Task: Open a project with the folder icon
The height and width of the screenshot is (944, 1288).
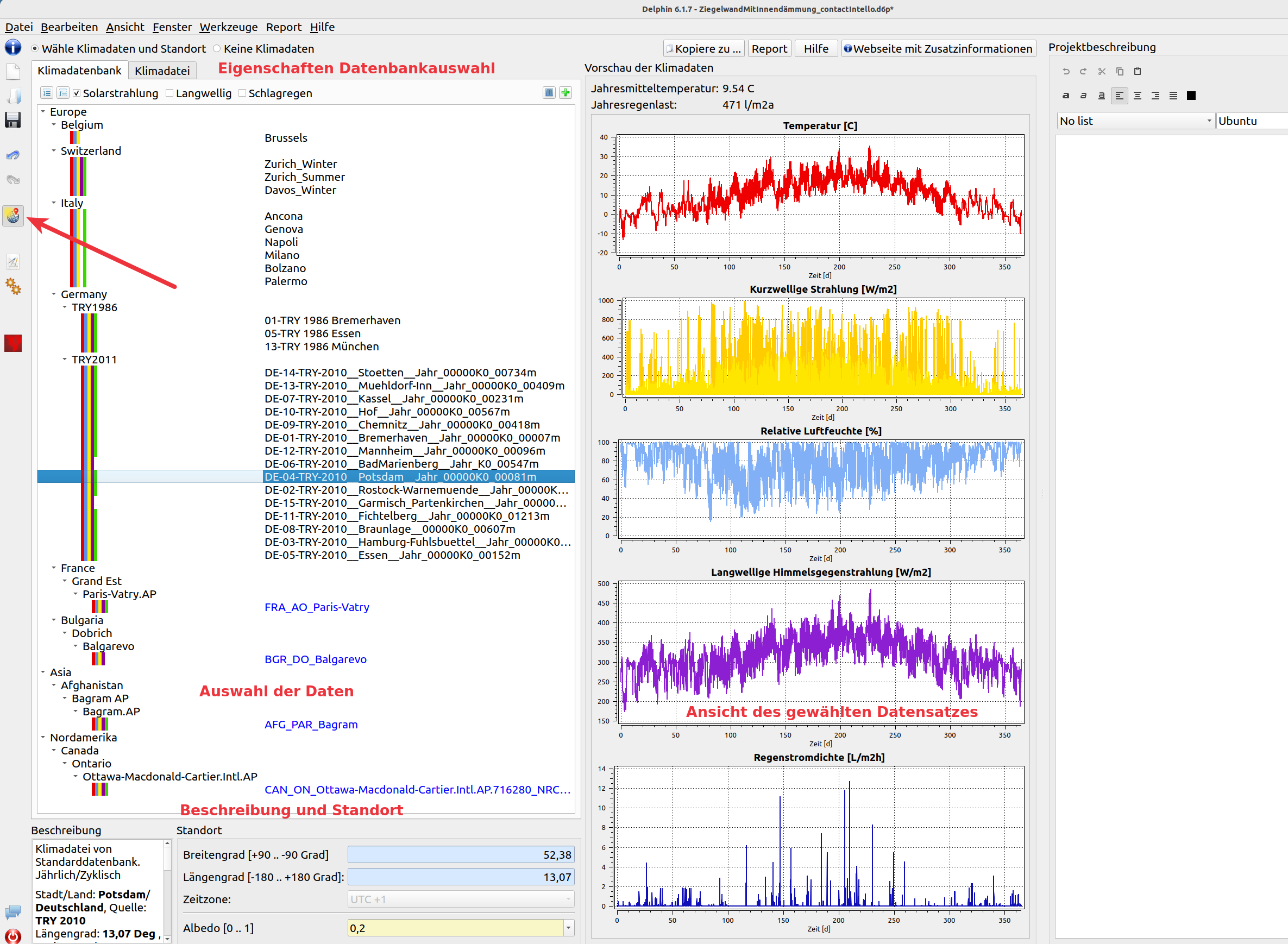Action: point(12,96)
